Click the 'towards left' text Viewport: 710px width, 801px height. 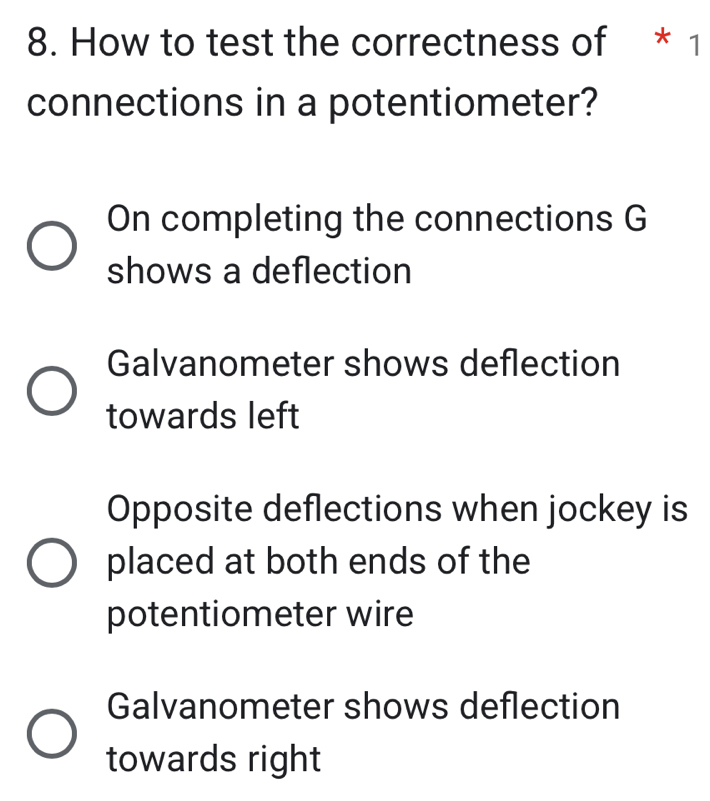[203, 416]
